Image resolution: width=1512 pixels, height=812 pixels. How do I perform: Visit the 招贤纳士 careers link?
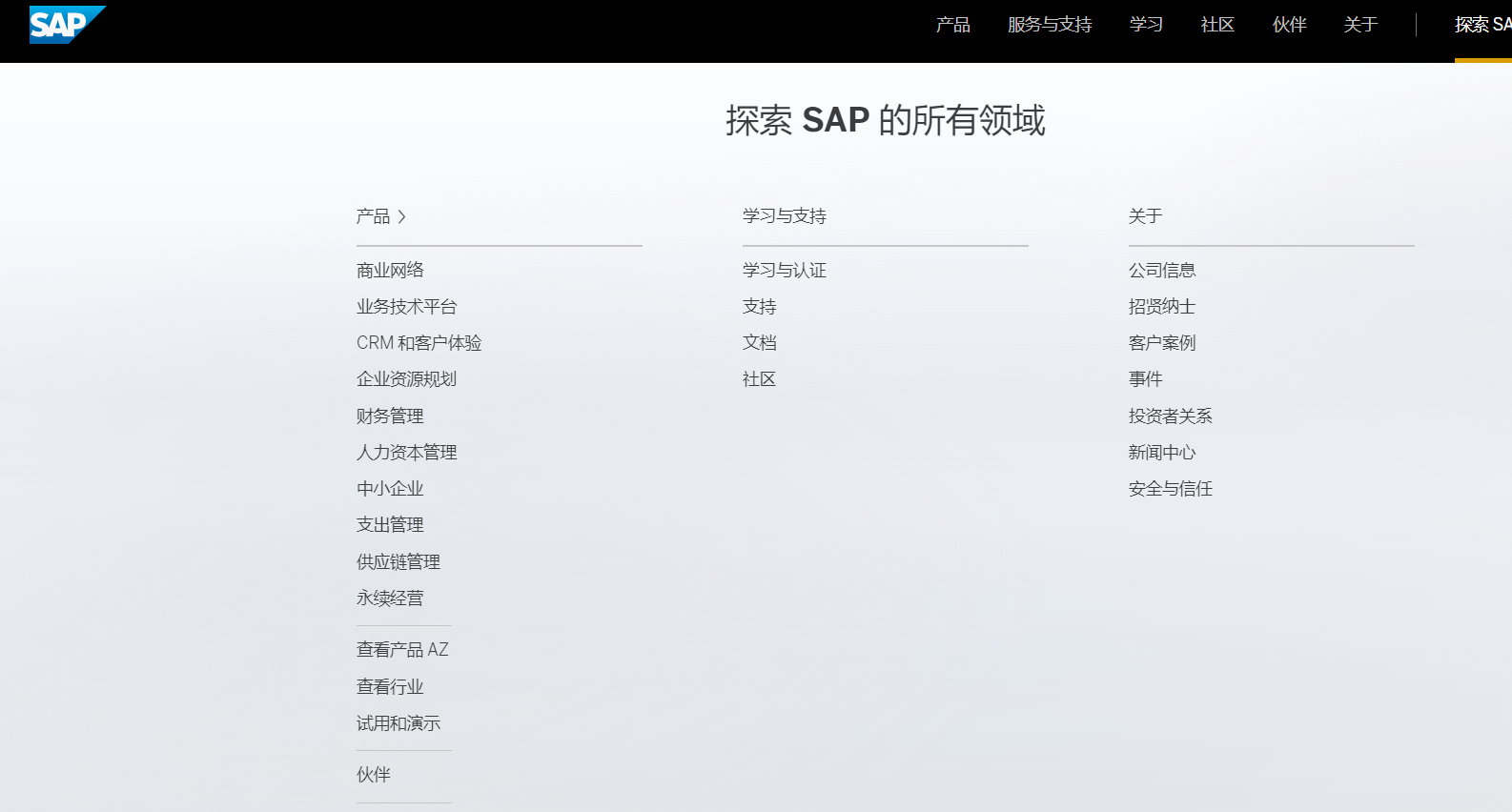pyautogui.click(x=1162, y=307)
